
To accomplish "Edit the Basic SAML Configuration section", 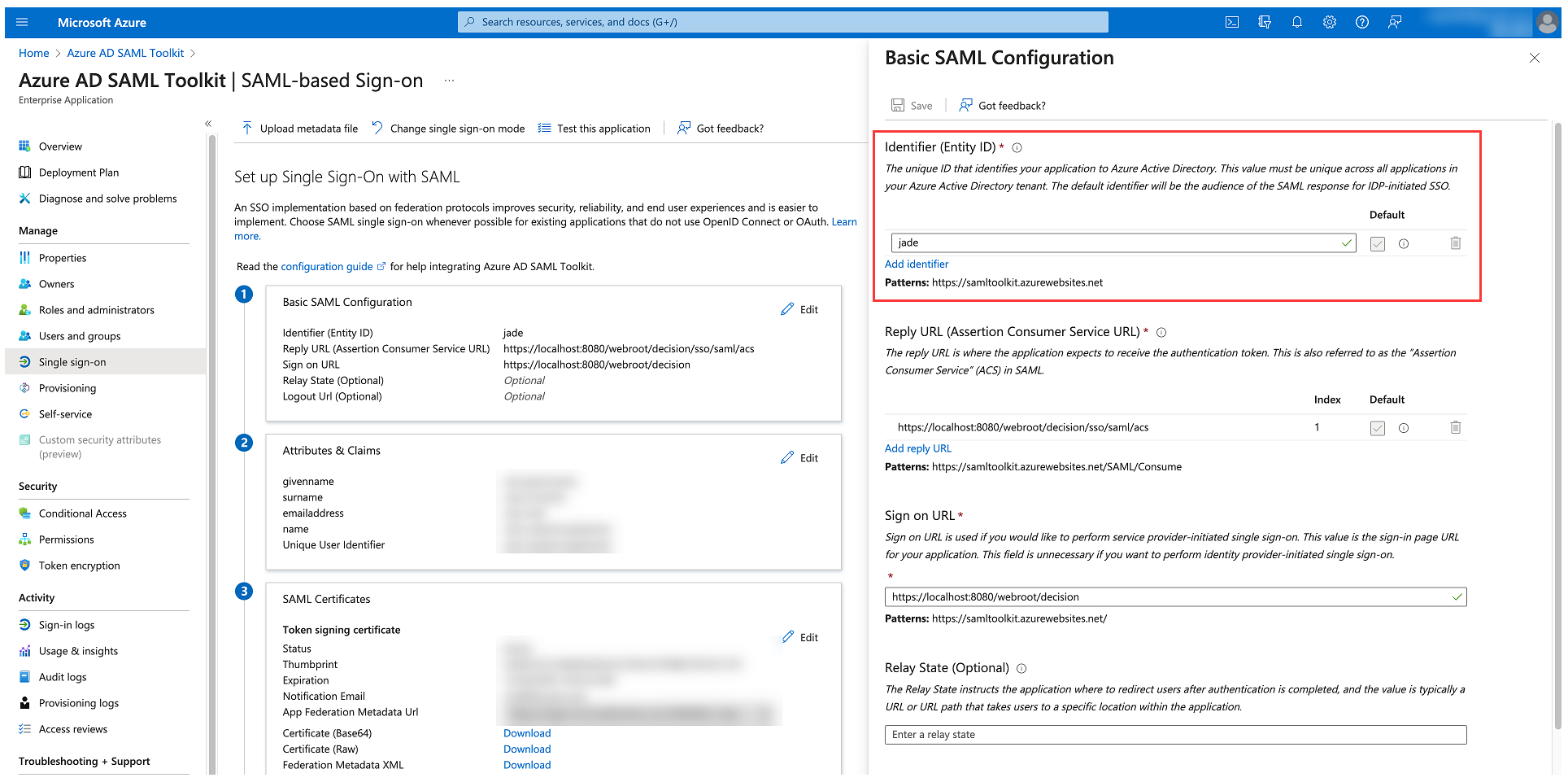I will pyautogui.click(x=799, y=309).
